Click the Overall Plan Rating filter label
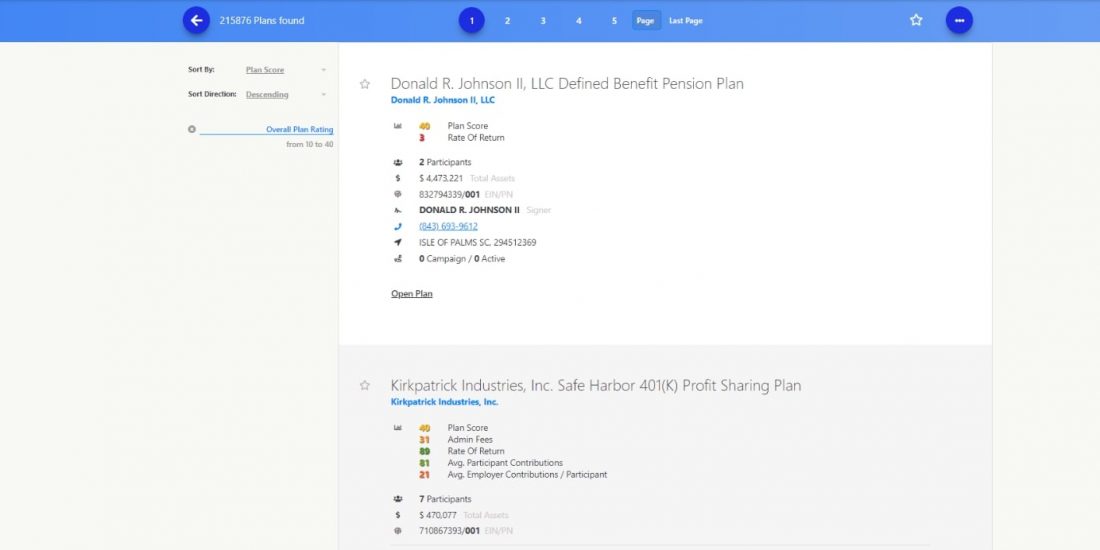This screenshot has width=1100, height=550. [299, 129]
